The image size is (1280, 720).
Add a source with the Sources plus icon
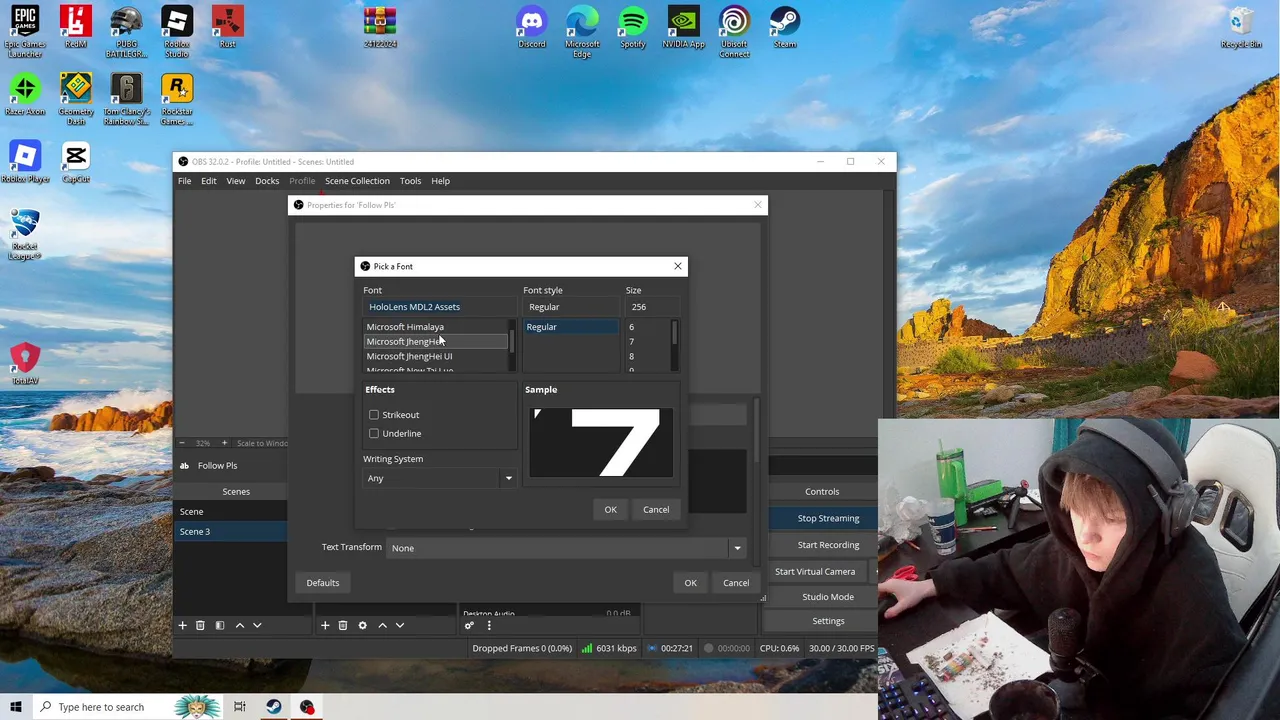tap(325, 625)
